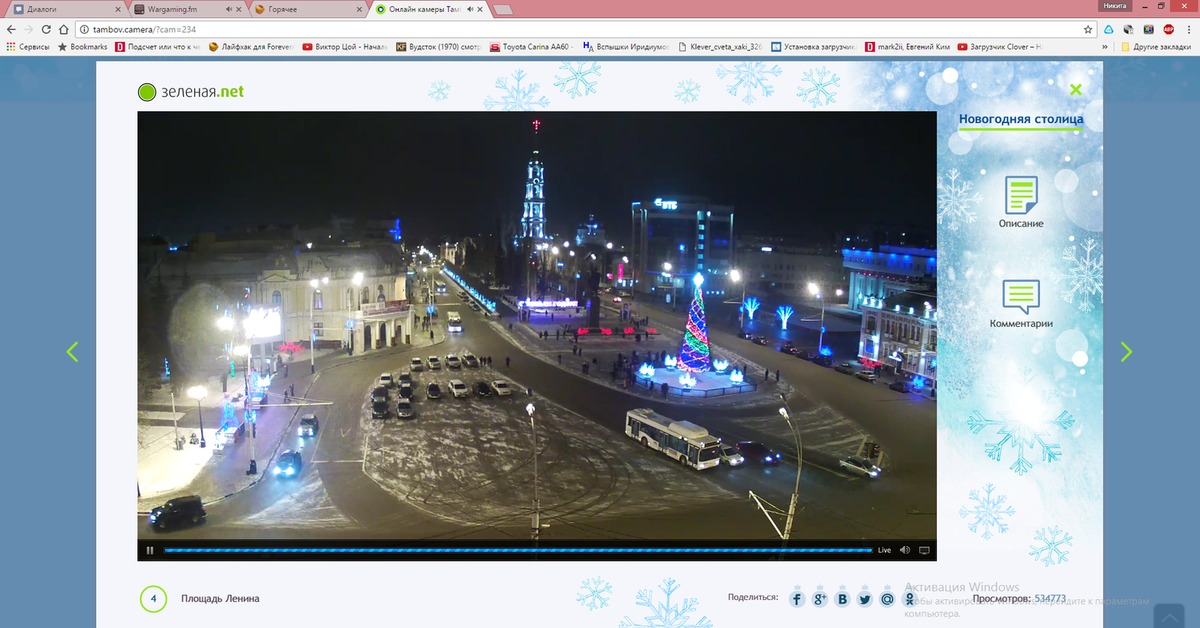Share via the Mail.ru @ icon

tap(887, 599)
